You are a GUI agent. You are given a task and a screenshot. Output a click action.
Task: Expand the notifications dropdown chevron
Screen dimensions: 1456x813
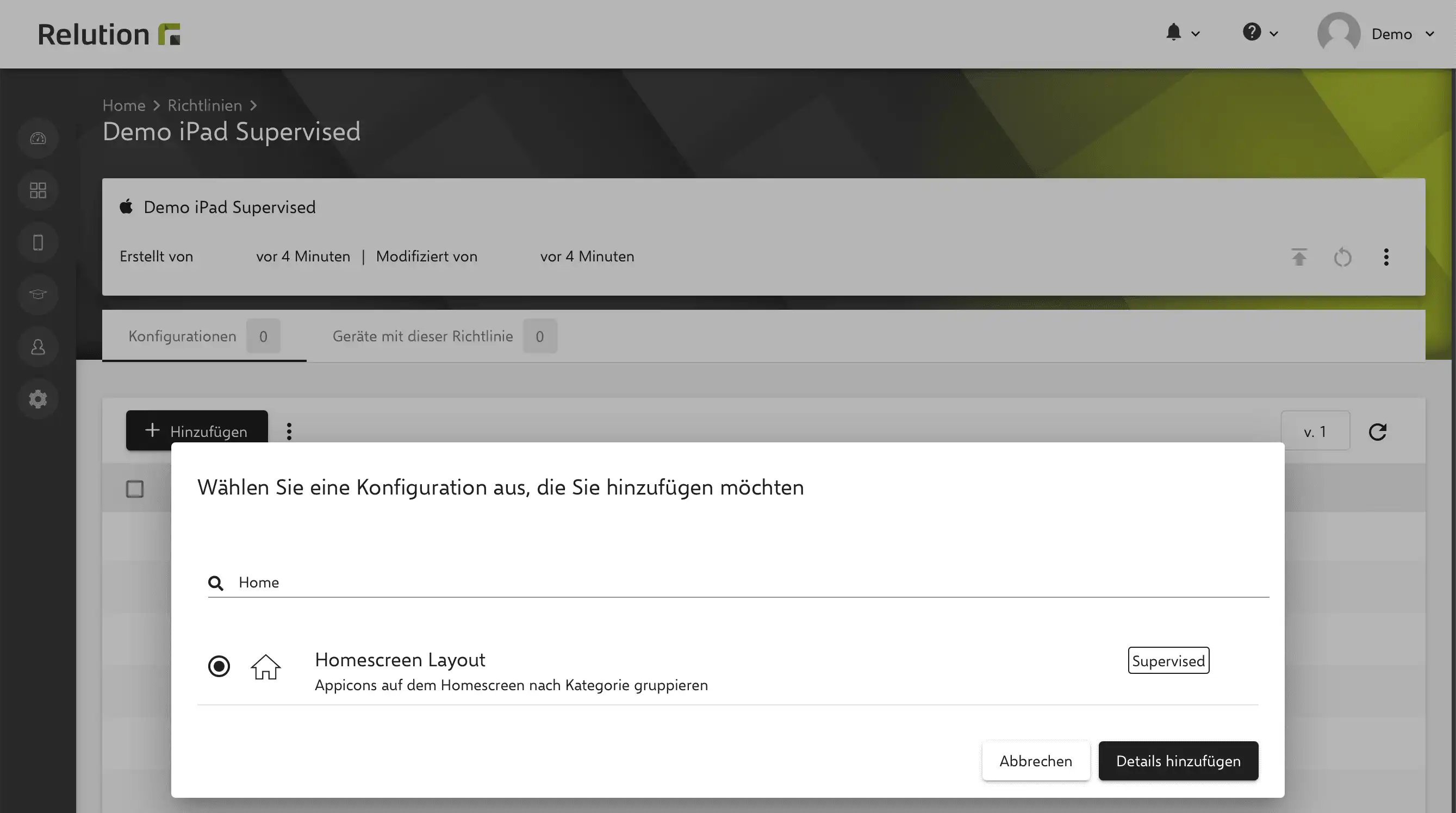pyautogui.click(x=1196, y=34)
